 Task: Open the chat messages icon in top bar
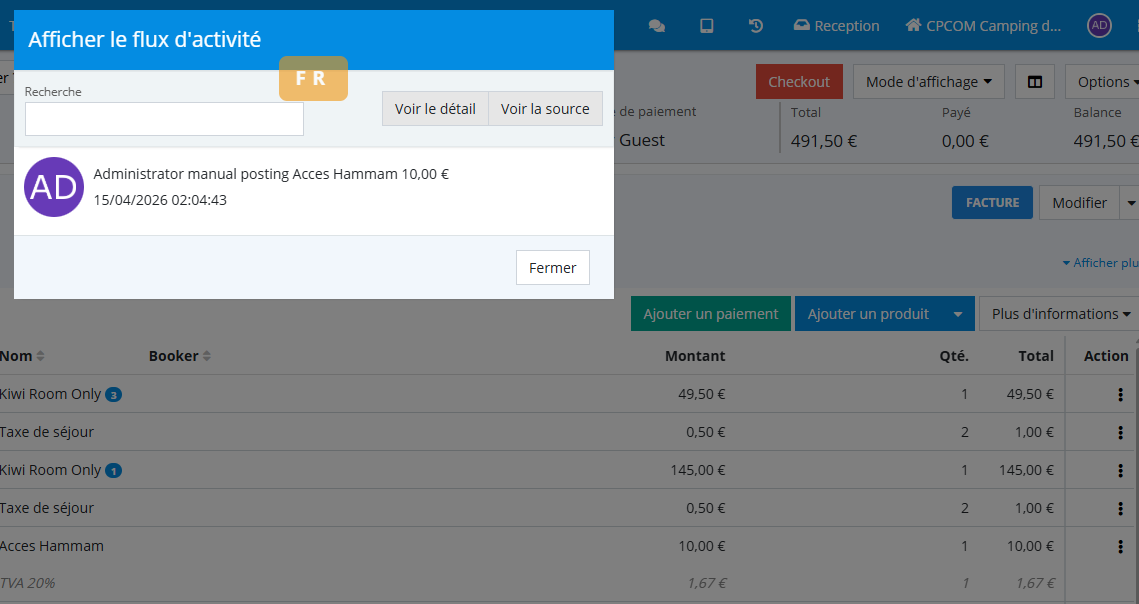(657, 26)
